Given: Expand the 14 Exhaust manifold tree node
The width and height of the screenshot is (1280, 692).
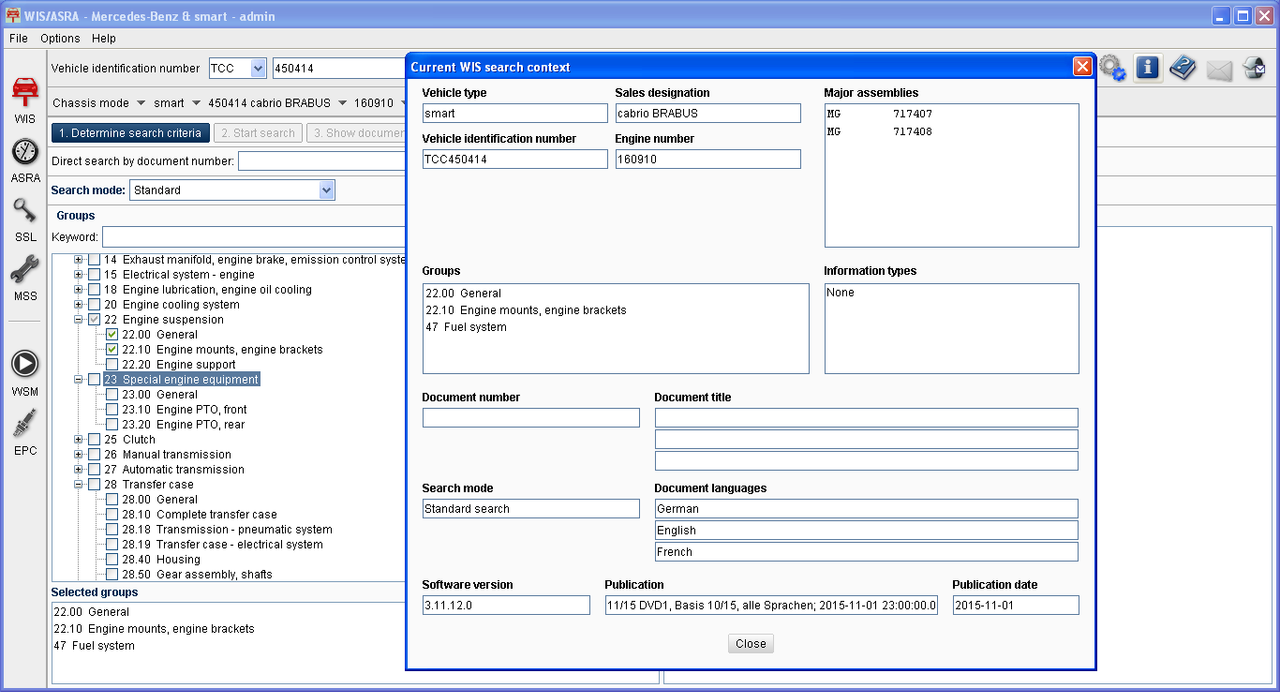Looking at the screenshot, I should [x=78, y=259].
